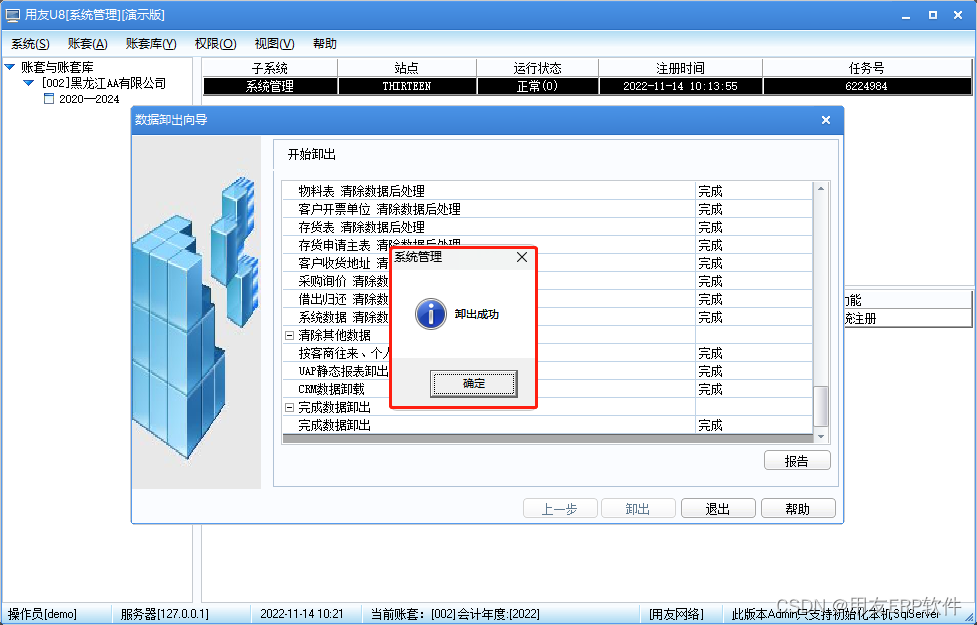Collapse the 清除其他数据 group
Viewport: 977px width, 625px height.
pos(289,335)
